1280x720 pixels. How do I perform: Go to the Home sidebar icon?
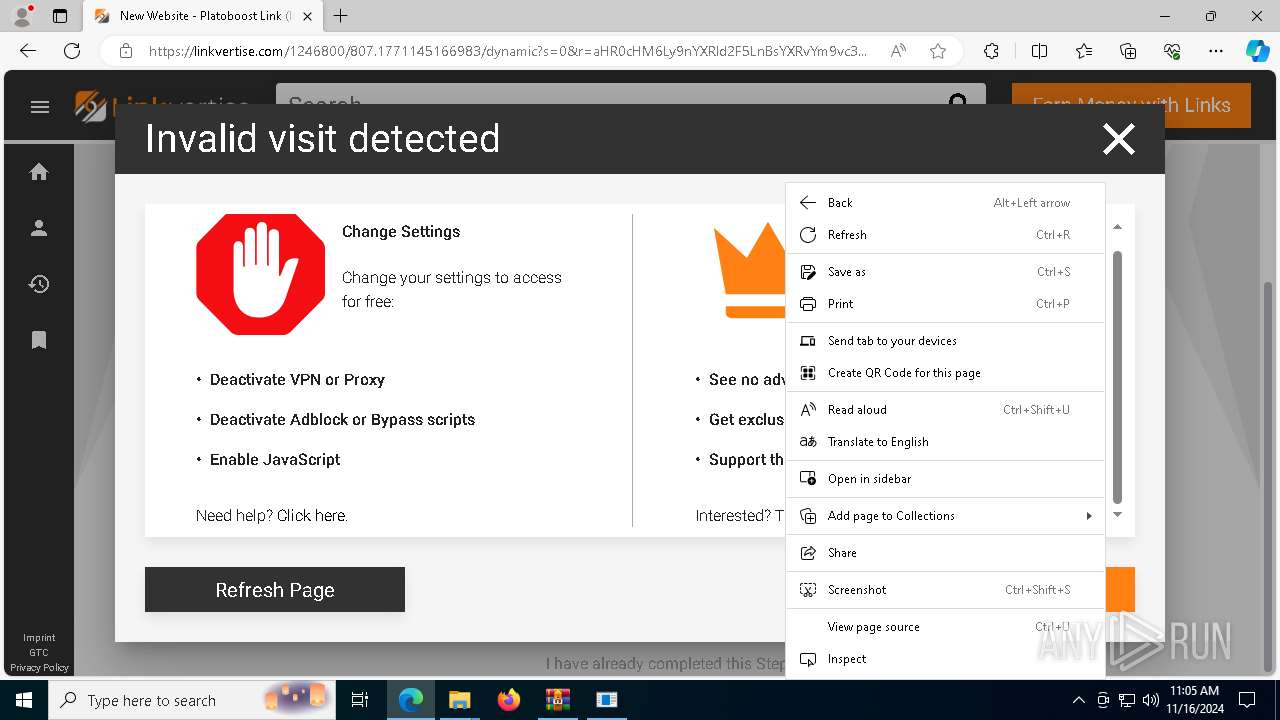[x=39, y=172]
